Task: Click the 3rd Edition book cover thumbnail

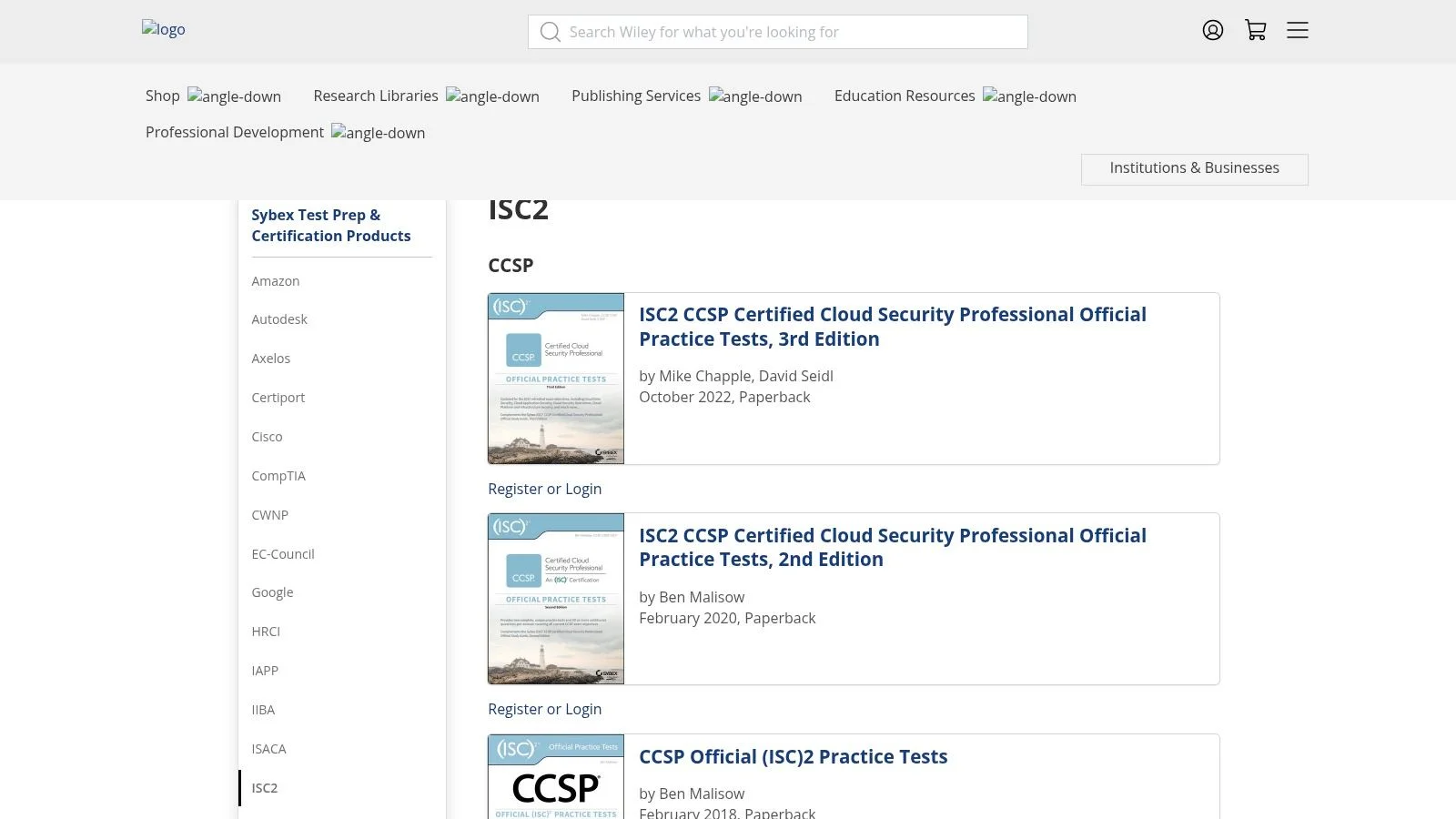Action: [556, 379]
